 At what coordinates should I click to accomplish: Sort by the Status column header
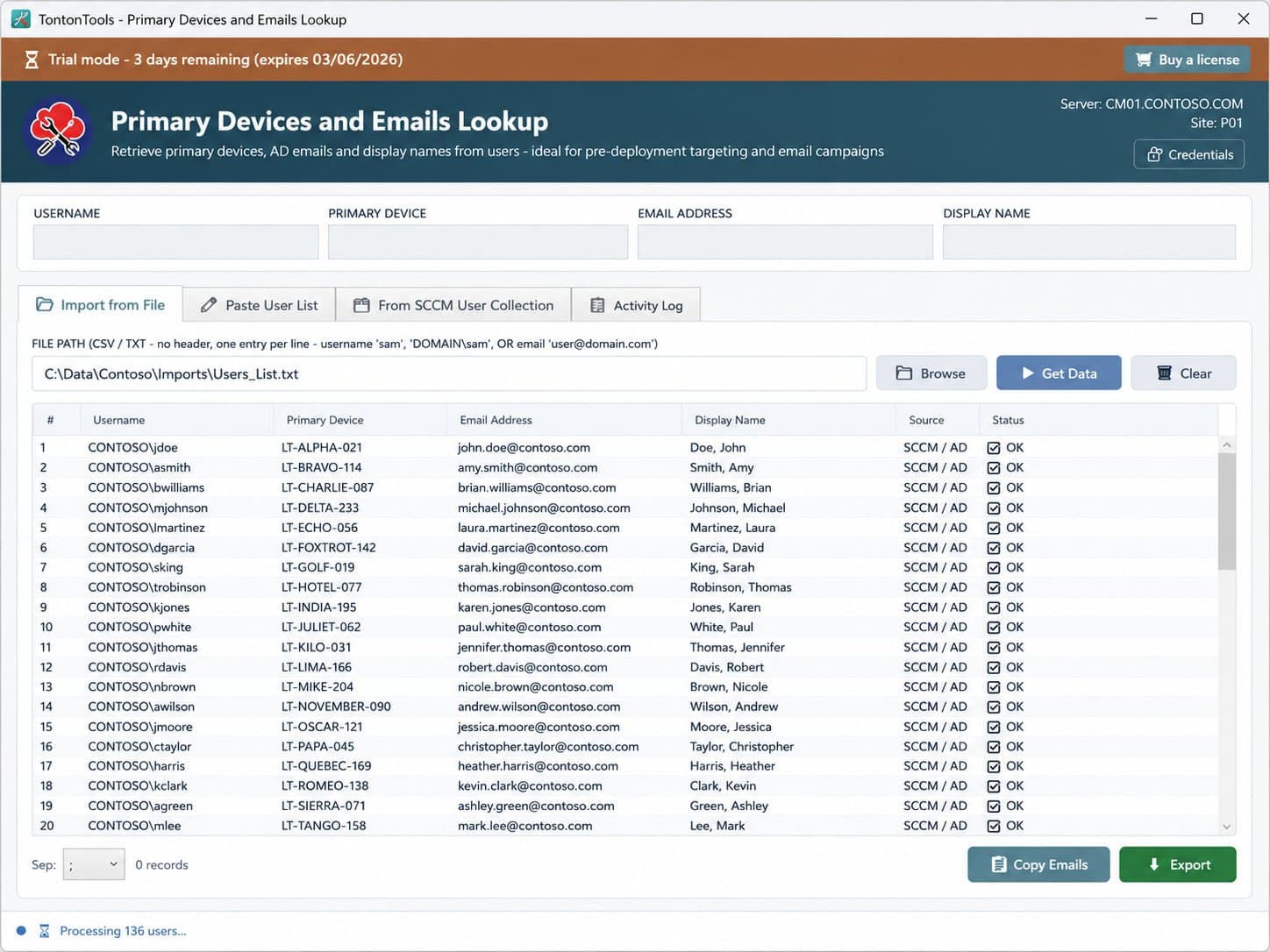1098,420
